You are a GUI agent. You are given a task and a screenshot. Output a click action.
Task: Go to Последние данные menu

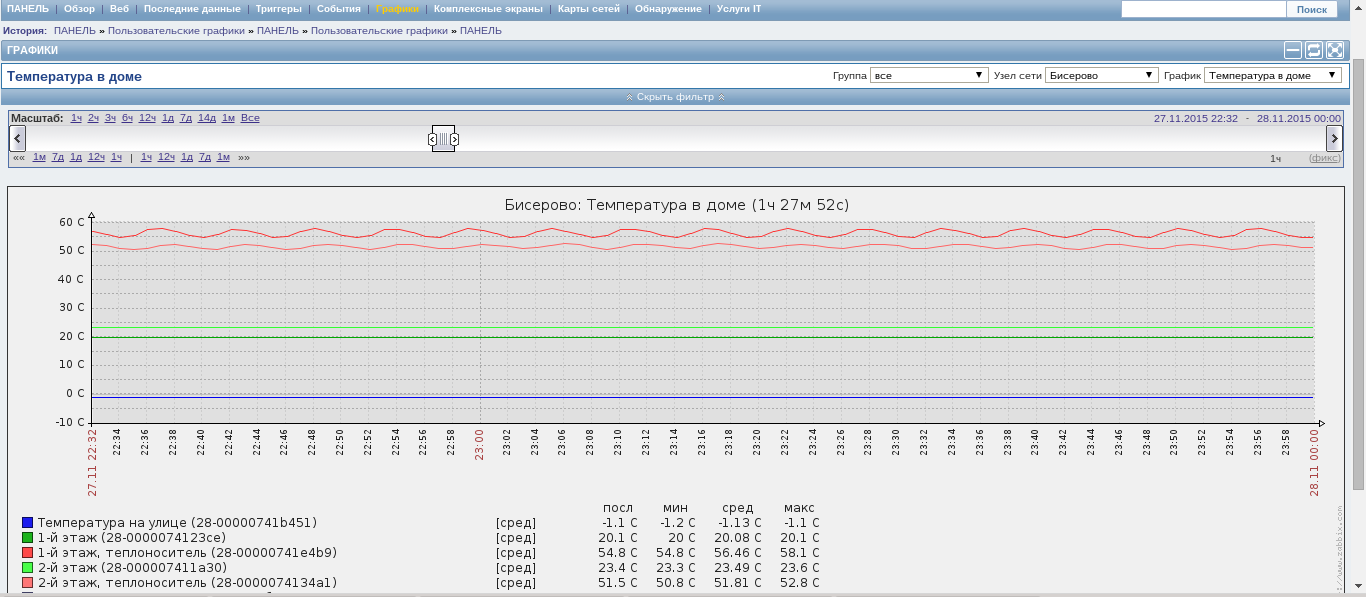192,9
